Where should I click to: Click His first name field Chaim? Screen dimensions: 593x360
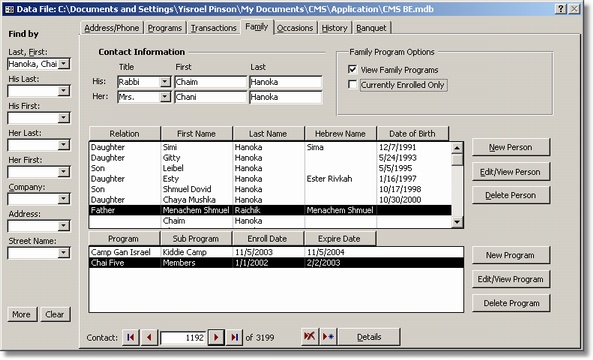(x=210, y=82)
